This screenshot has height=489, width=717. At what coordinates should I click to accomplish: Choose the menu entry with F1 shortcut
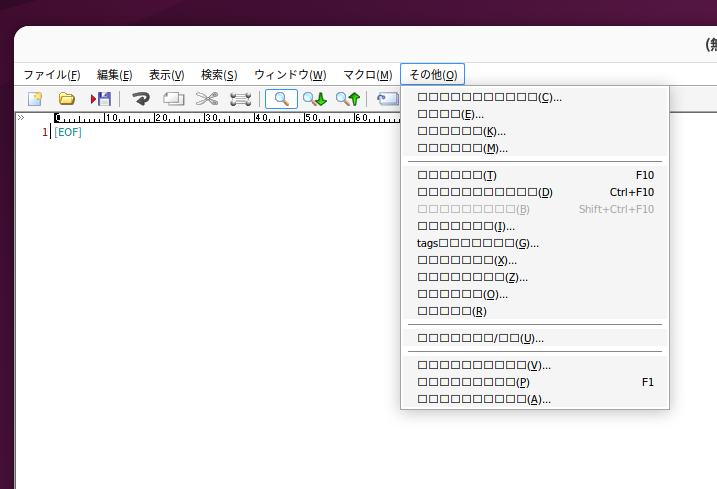click(x=535, y=382)
